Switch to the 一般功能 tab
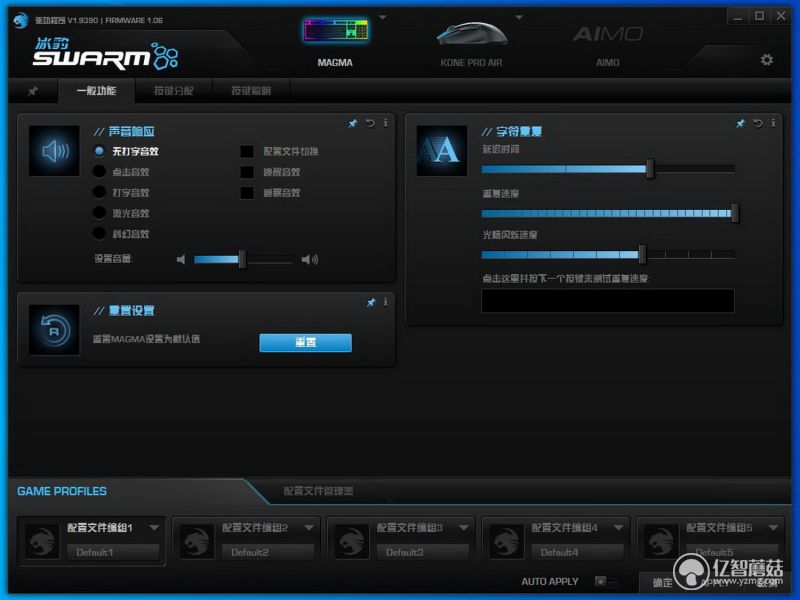Image resolution: width=800 pixels, height=600 pixels. (96, 91)
